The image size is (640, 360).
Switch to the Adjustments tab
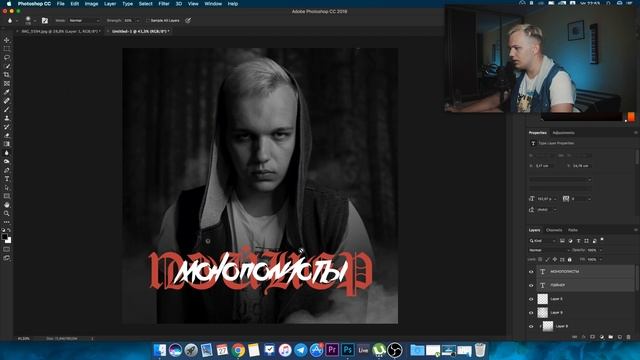tap(563, 133)
